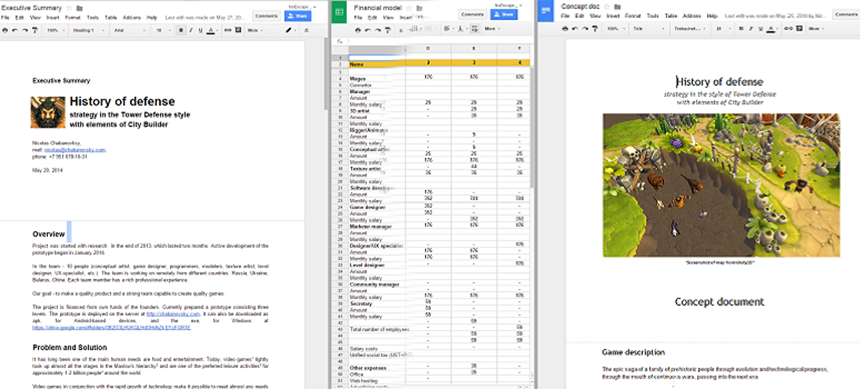
Task: Open the Google Drive folder link
Action: coord(111,328)
